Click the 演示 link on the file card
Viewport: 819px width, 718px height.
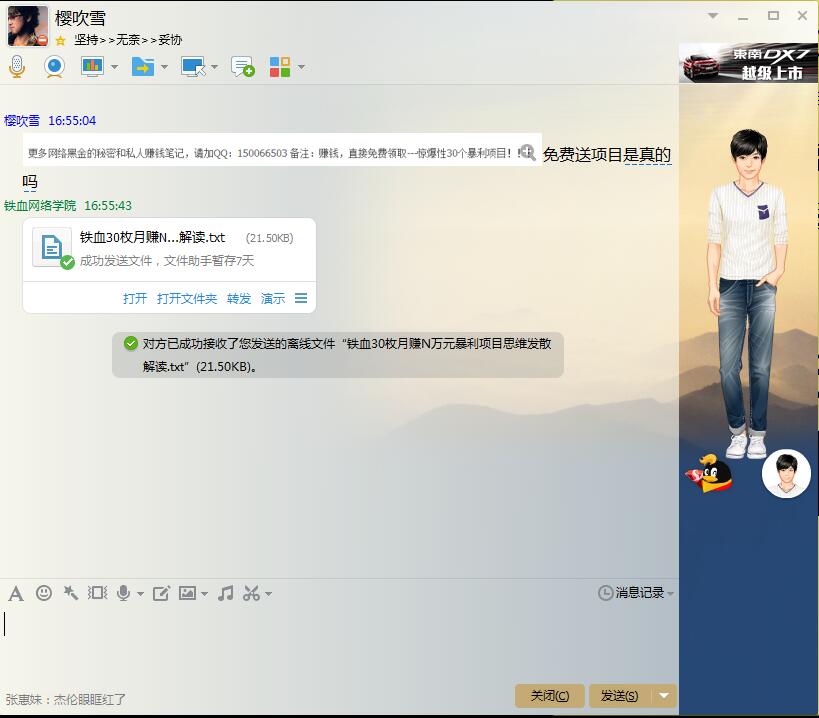point(273,298)
